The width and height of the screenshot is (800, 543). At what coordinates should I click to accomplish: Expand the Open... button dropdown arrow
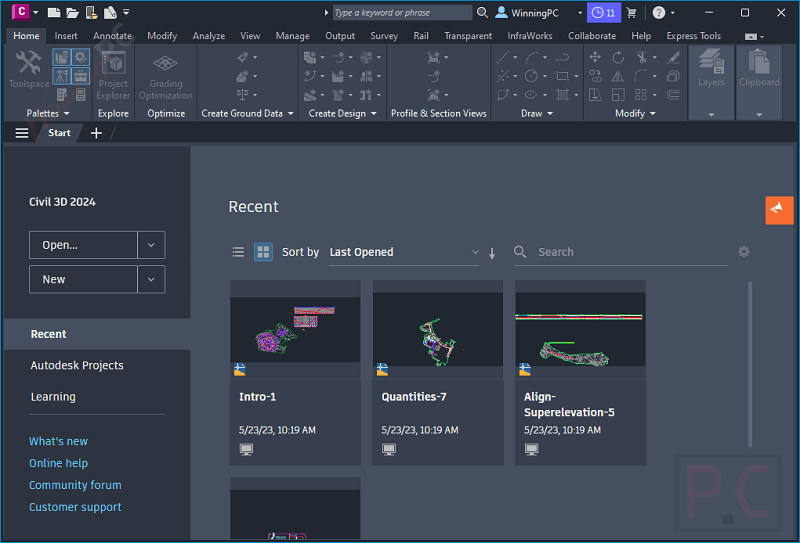pos(151,245)
